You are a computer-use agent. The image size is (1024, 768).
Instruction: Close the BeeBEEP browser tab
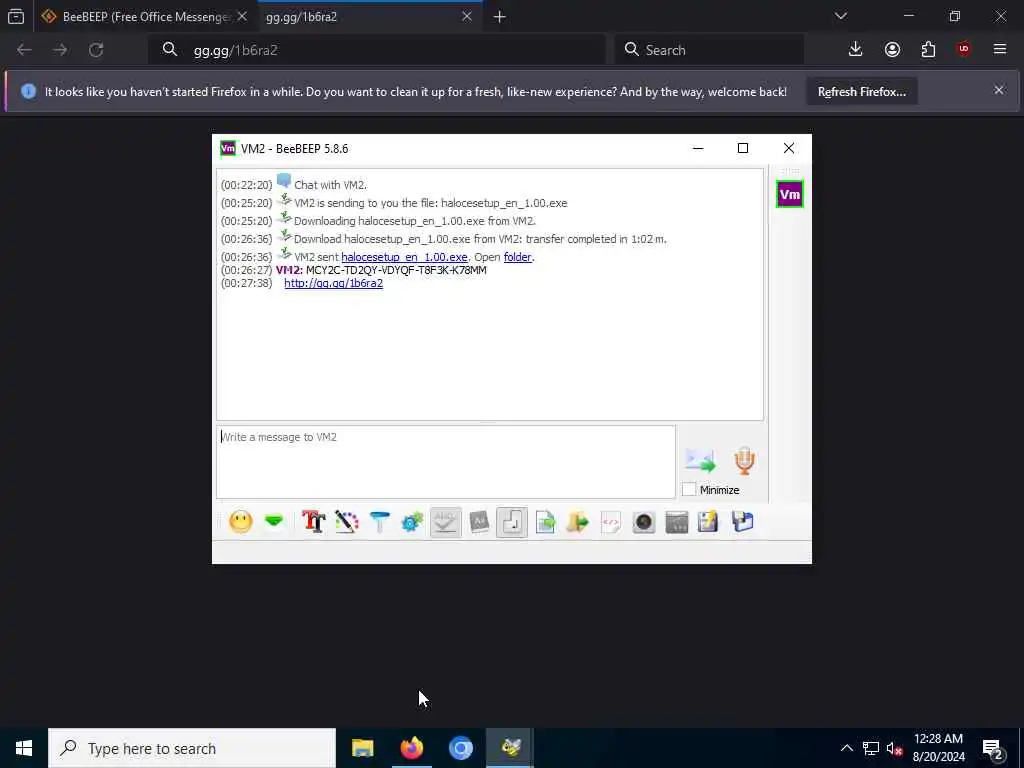click(242, 17)
